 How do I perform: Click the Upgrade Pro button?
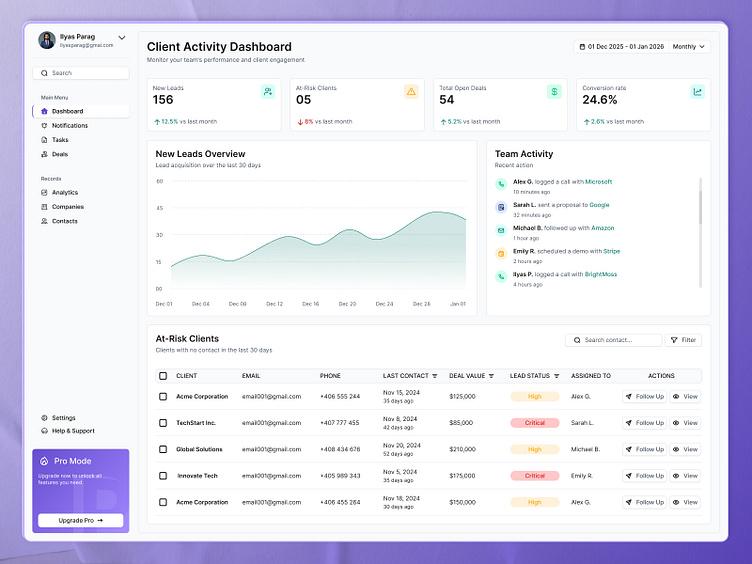tap(81, 520)
